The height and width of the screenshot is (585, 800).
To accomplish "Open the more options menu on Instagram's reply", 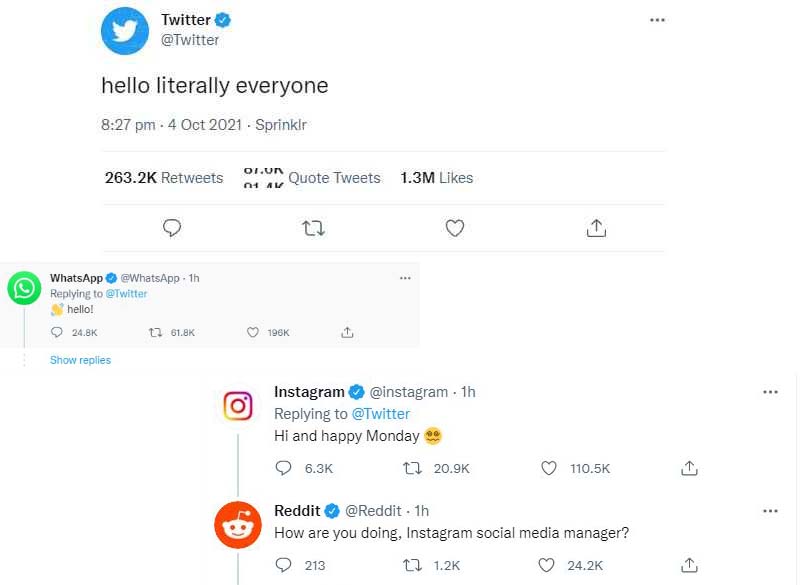I will pyautogui.click(x=770, y=392).
